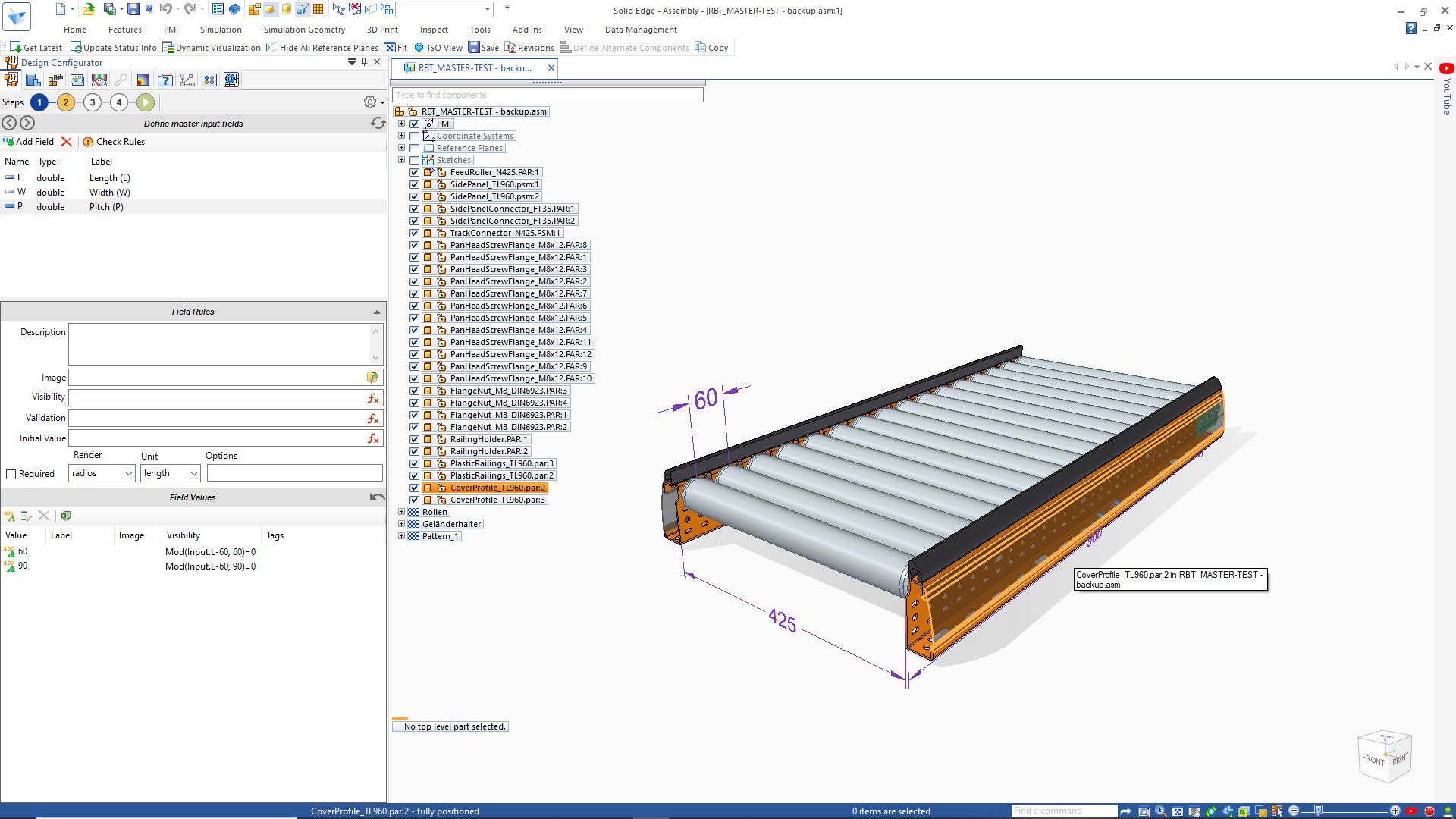Image resolution: width=1456 pixels, height=819 pixels.
Task: Enable the Required checkbox
Action: tap(11, 473)
